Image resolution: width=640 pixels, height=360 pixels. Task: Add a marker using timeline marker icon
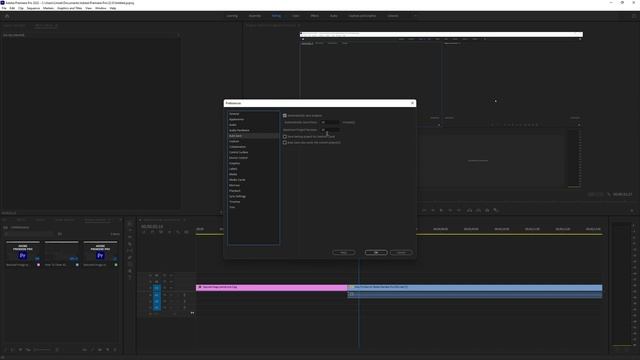tap(170, 232)
